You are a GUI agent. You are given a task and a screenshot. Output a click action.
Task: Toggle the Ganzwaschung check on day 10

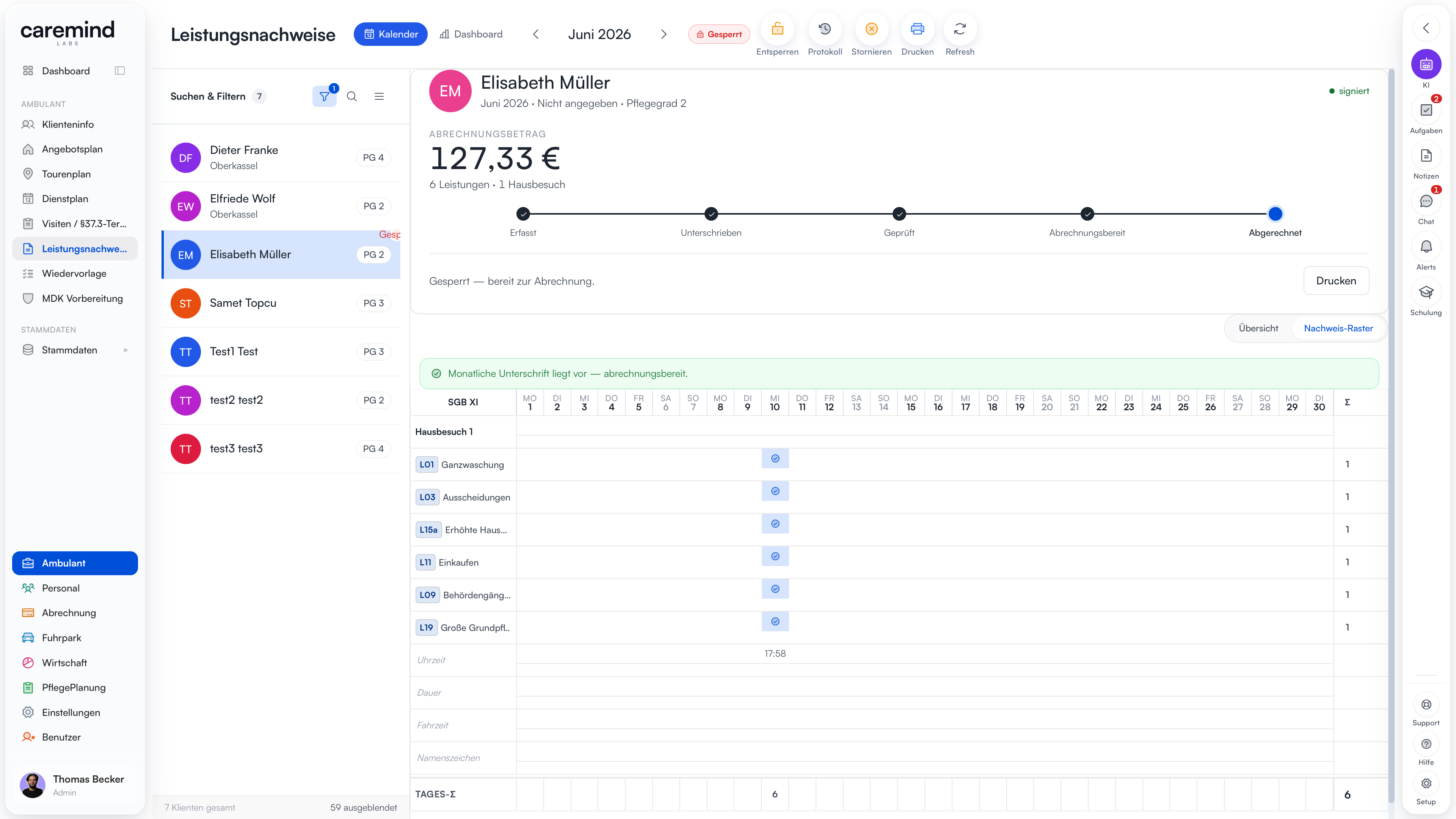click(x=775, y=458)
